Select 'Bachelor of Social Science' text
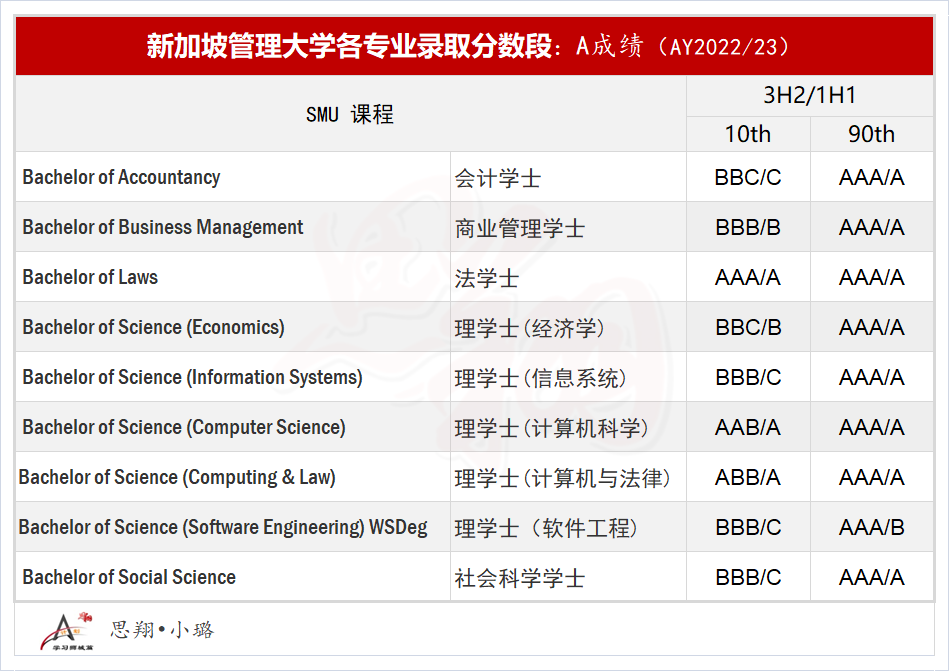The height and width of the screenshot is (671, 949). pos(129,577)
